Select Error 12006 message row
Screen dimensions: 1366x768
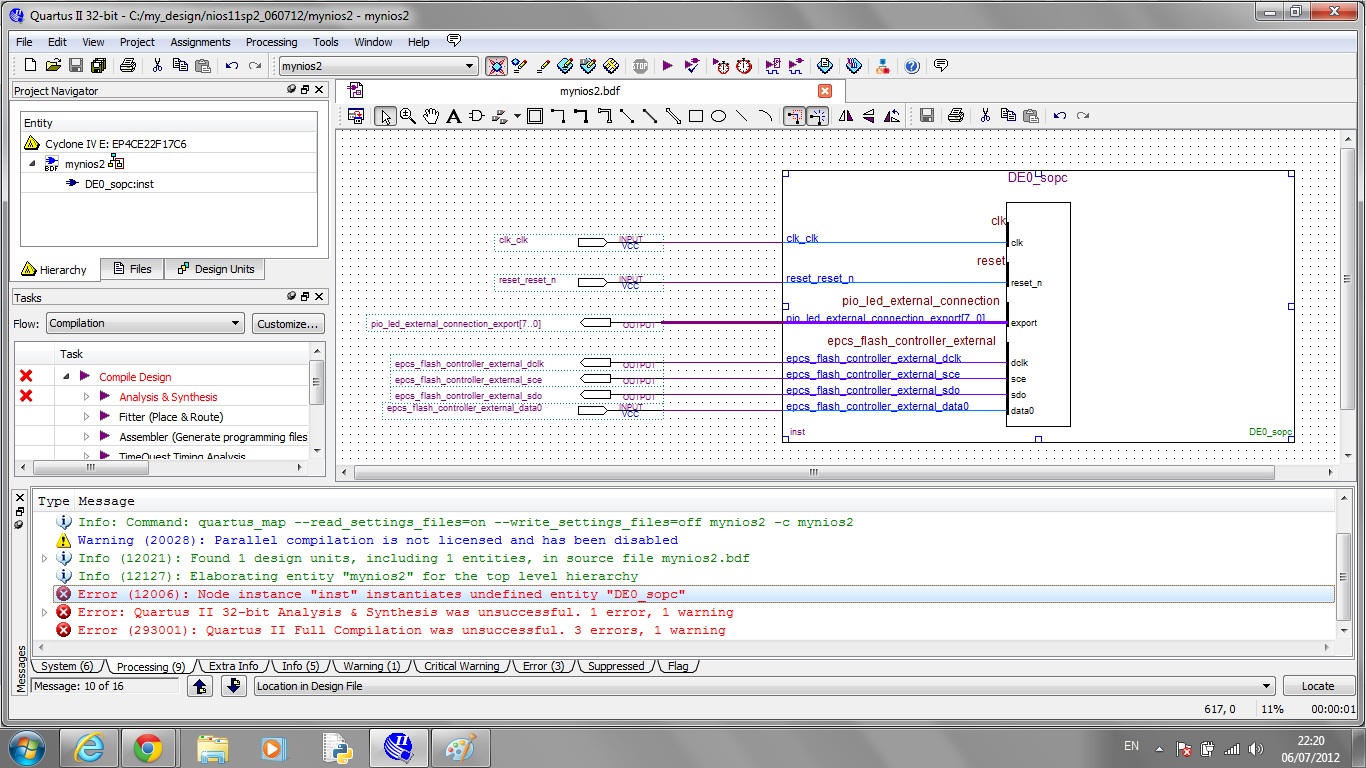[381, 594]
